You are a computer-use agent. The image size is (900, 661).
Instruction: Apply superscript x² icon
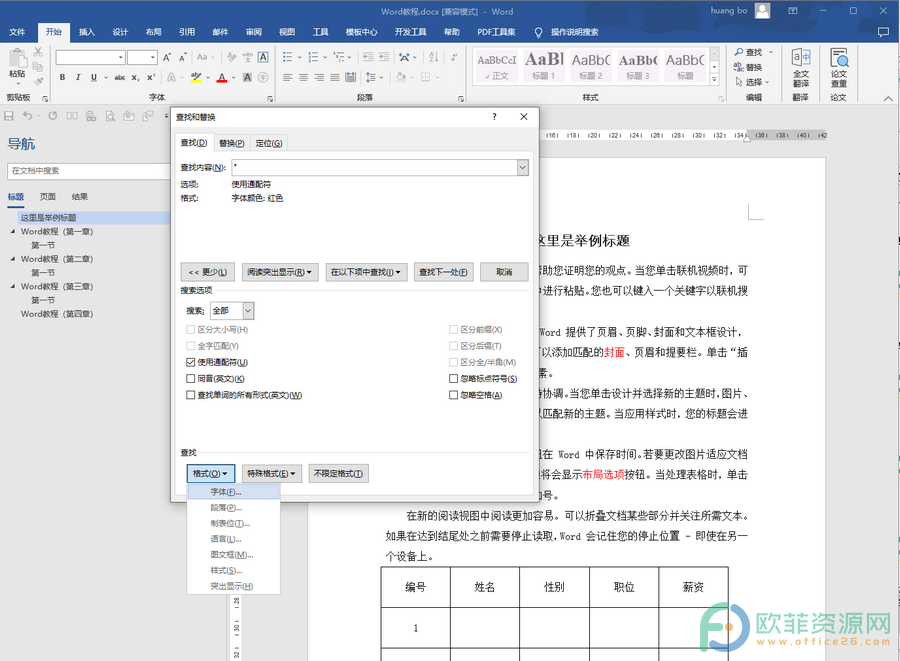(x=151, y=77)
